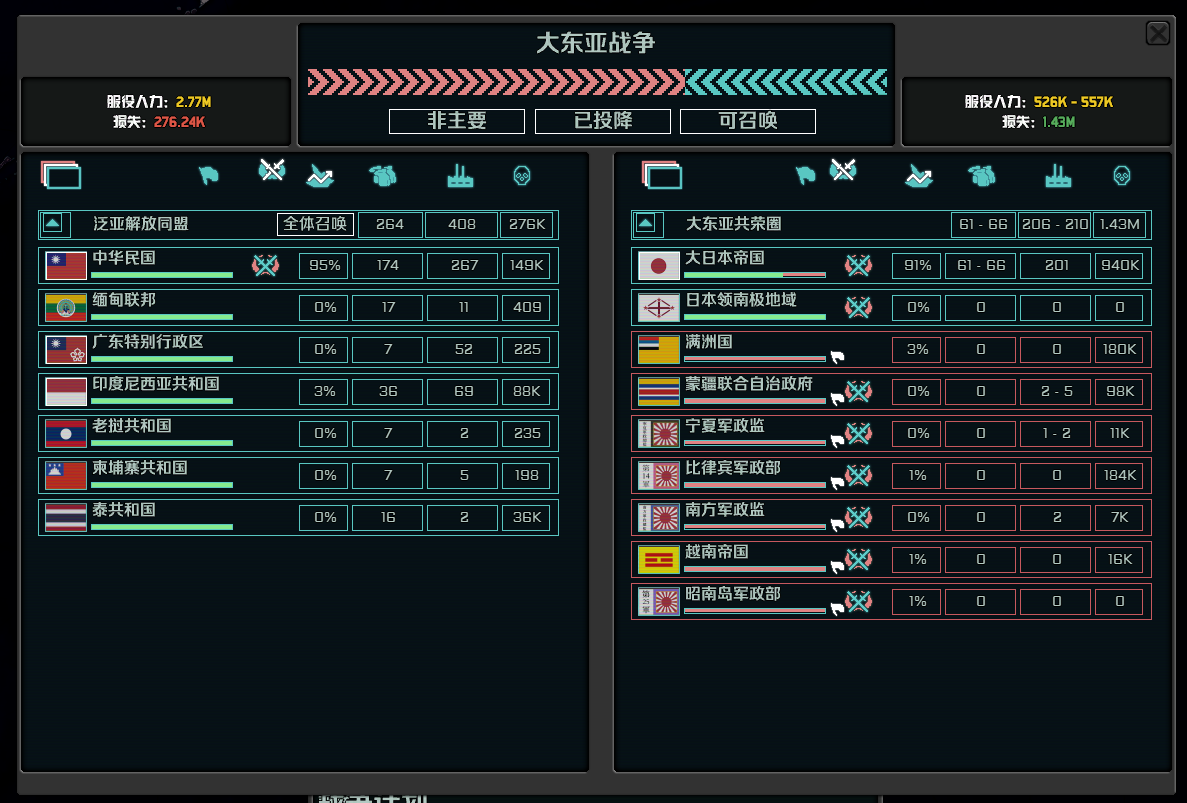Toggle the 可召唤 filter
The width and height of the screenshot is (1187, 803).
pyautogui.click(x=748, y=121)
